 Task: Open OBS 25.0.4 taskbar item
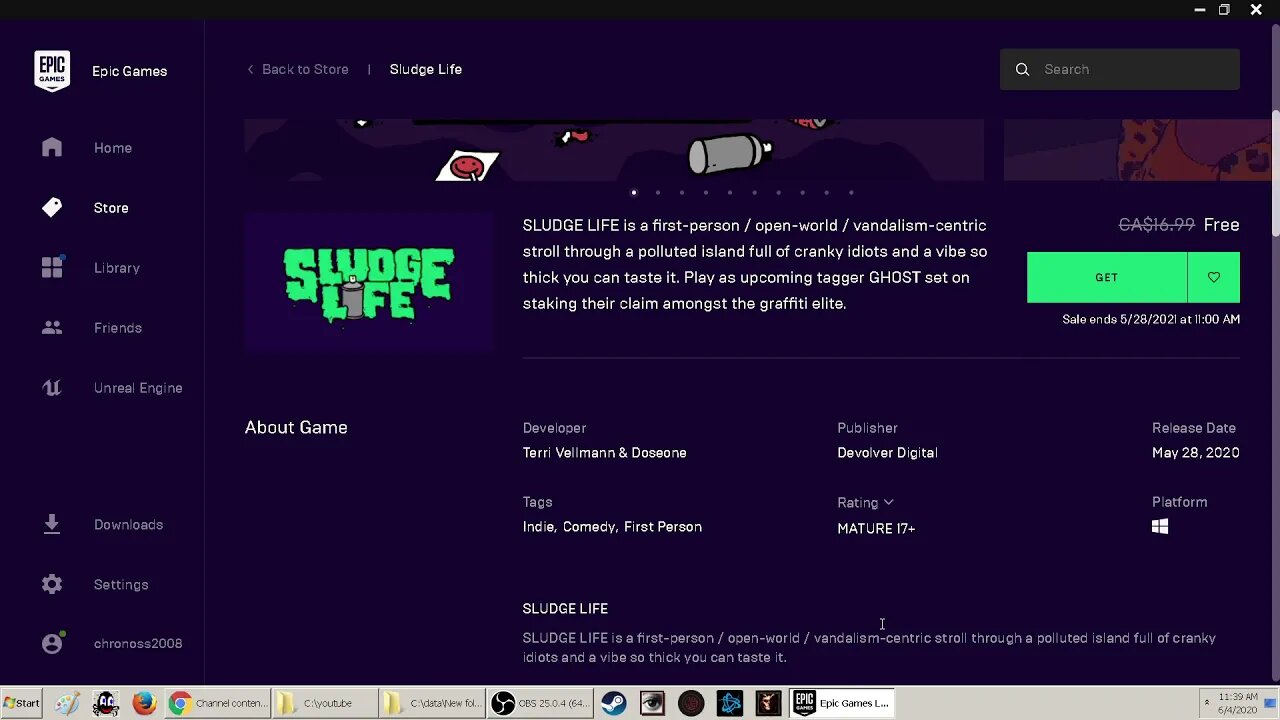(541, 703)
